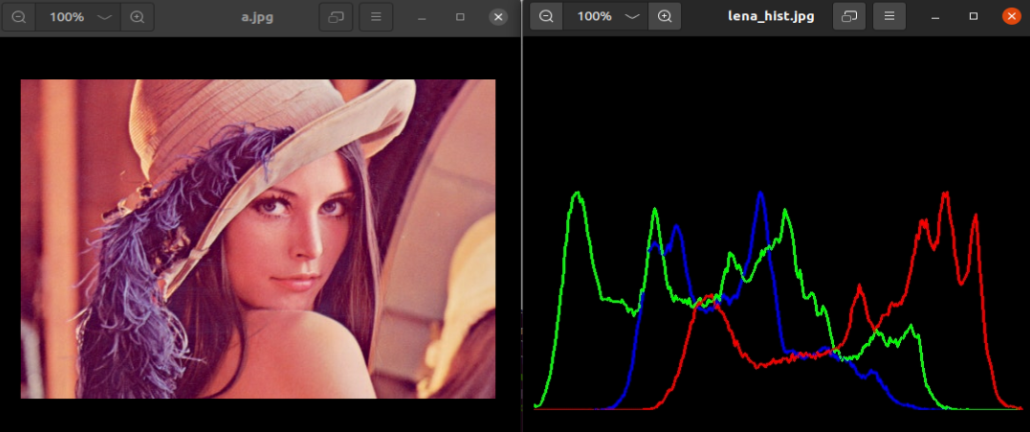Viewport: 1030px width, 432px height.
Task: Zoom out in the a.jpg viewer window
Action: [19, 17]
